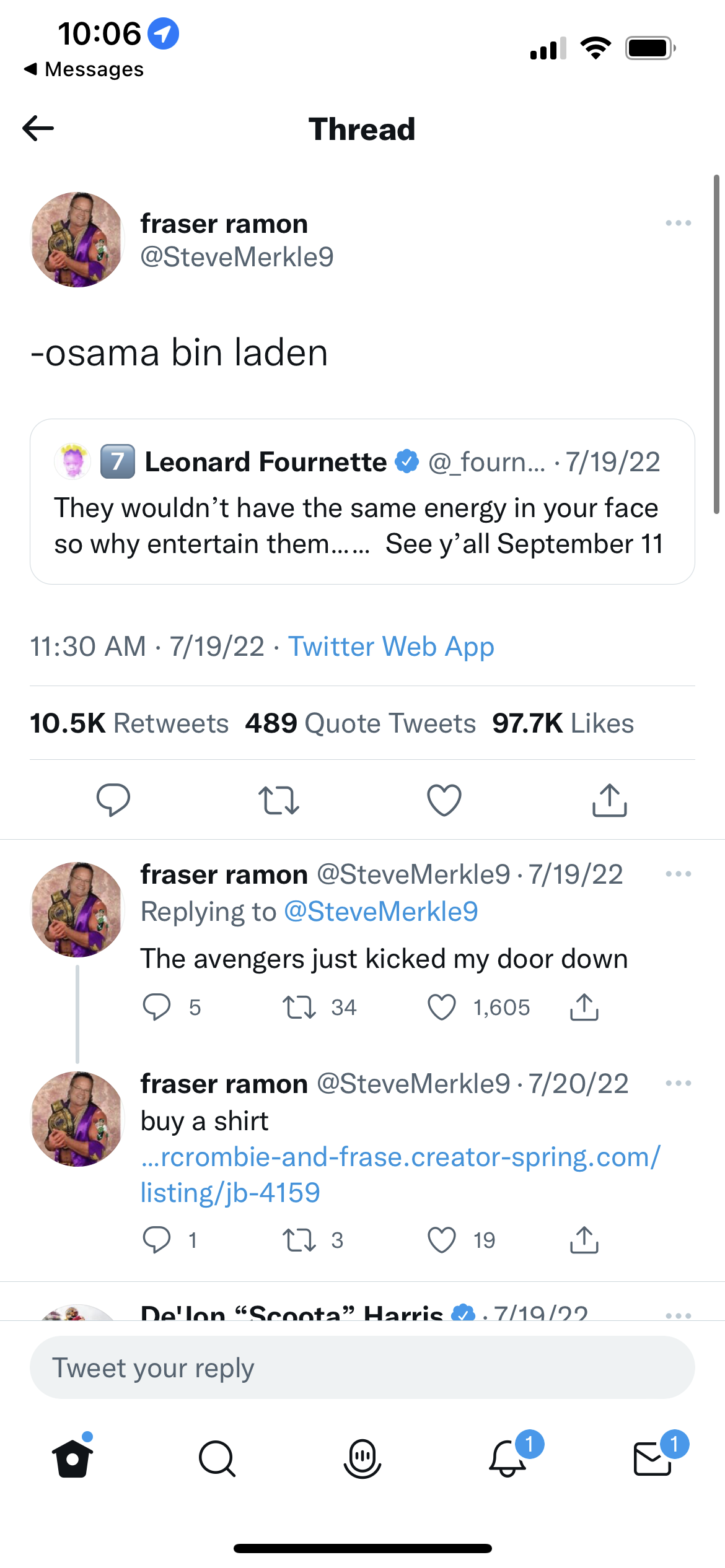Open more options on the main tweet
725x1568 pixels.
tap(678, 223)
